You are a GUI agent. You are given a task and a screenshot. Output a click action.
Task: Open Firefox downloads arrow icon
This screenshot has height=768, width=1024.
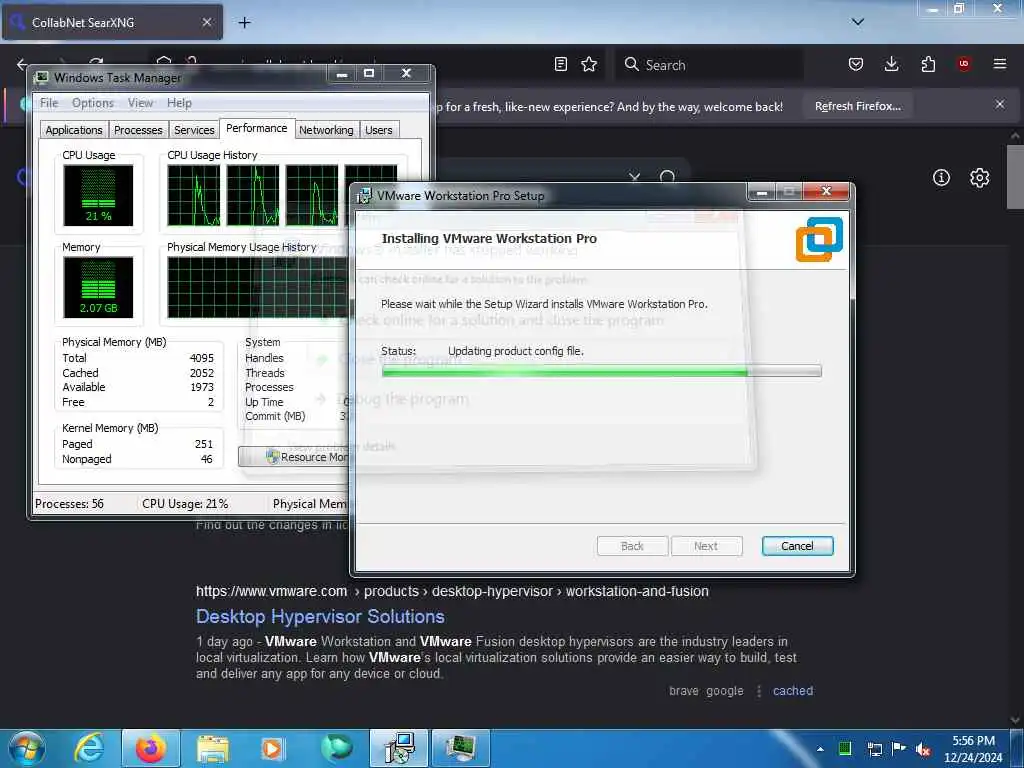click(891, 64)
